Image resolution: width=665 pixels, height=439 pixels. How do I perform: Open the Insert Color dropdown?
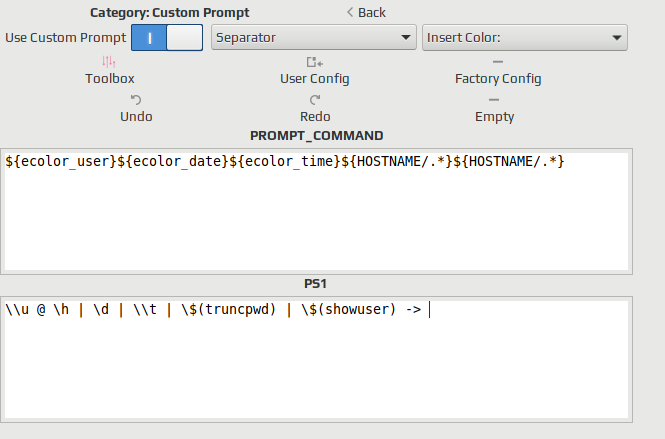pos(525,37)
